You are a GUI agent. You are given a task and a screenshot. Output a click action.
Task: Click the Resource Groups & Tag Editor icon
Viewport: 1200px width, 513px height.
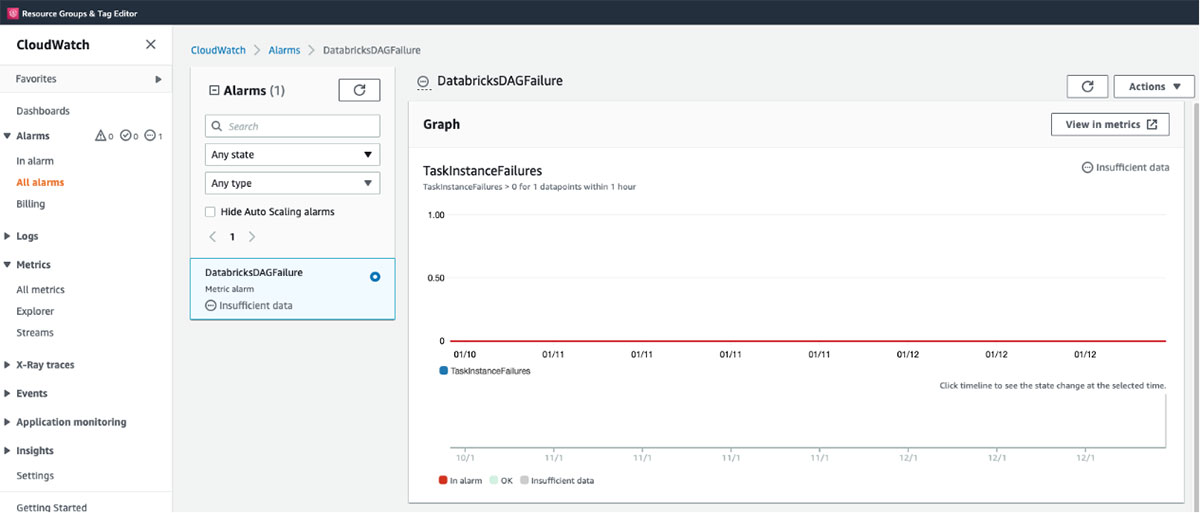[12, 12]
